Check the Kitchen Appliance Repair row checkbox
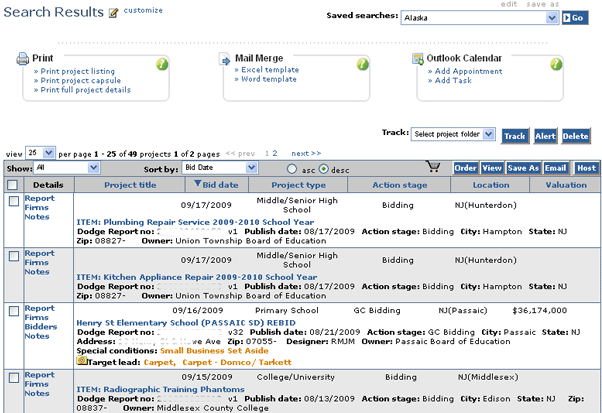 pyautogui.click(x=14, y=256)
